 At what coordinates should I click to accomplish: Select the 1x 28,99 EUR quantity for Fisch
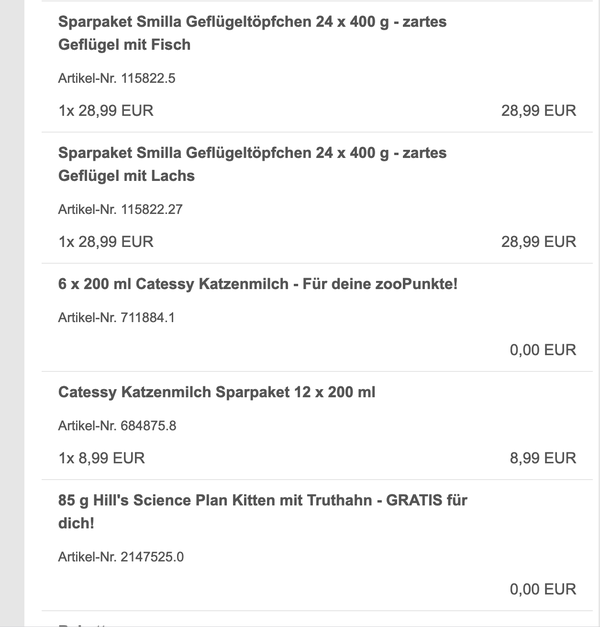(106, 111)
